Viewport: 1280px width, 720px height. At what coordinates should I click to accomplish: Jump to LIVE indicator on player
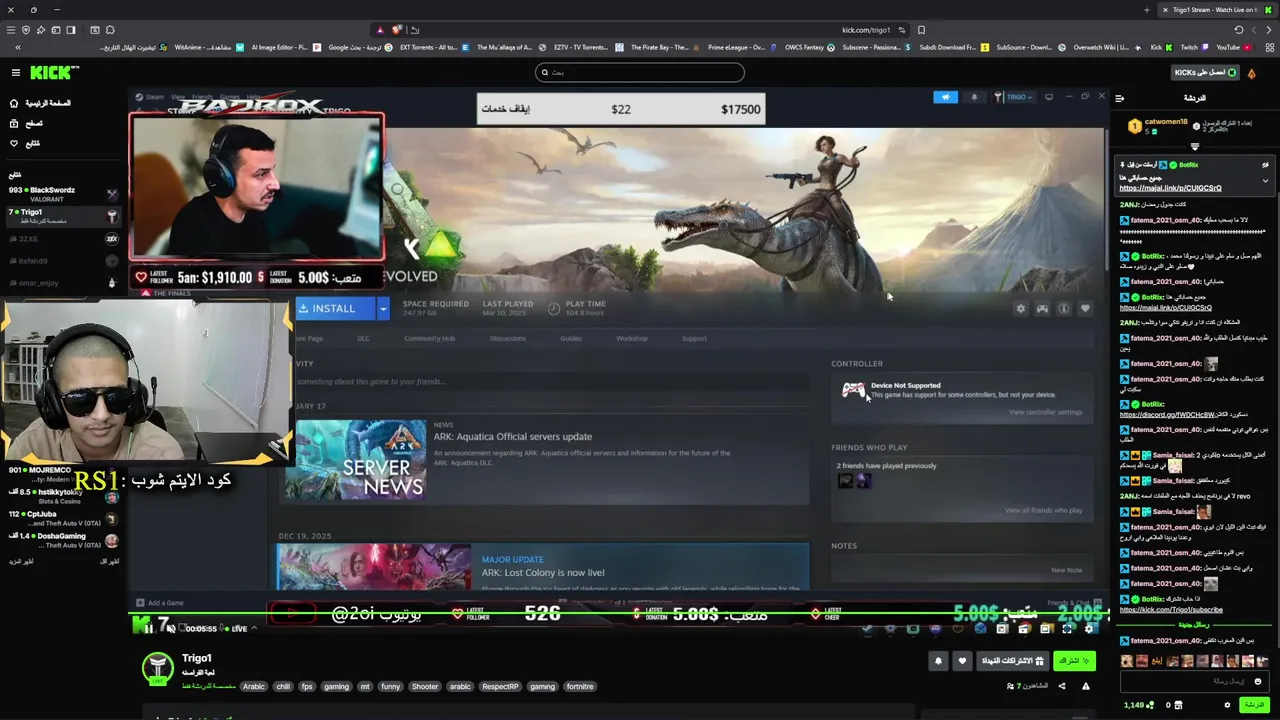tap(236, 629)
